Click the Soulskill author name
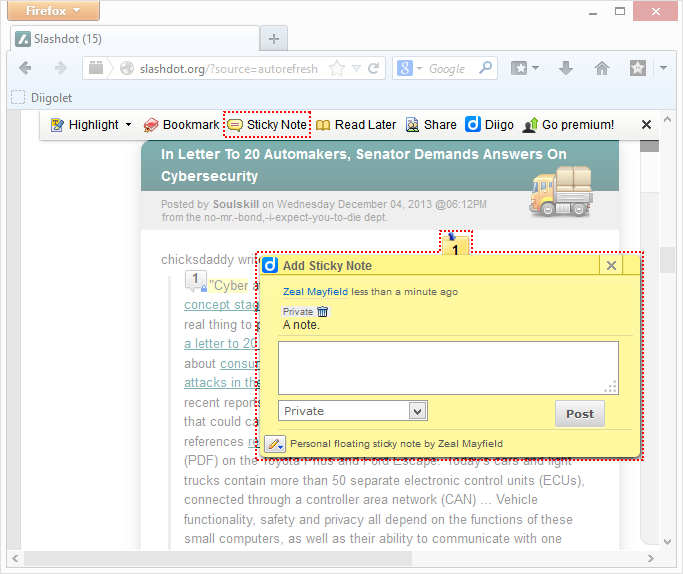 pos(236,204)
